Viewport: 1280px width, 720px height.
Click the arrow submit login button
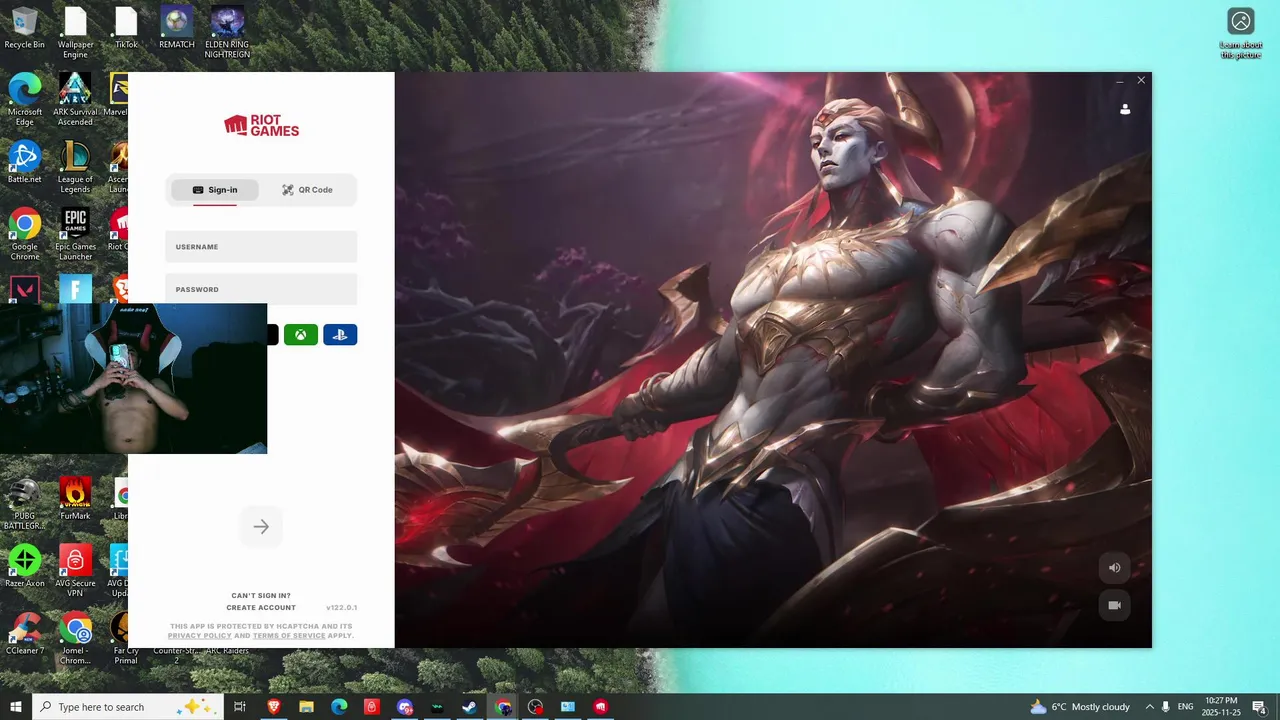coord(261,527)
